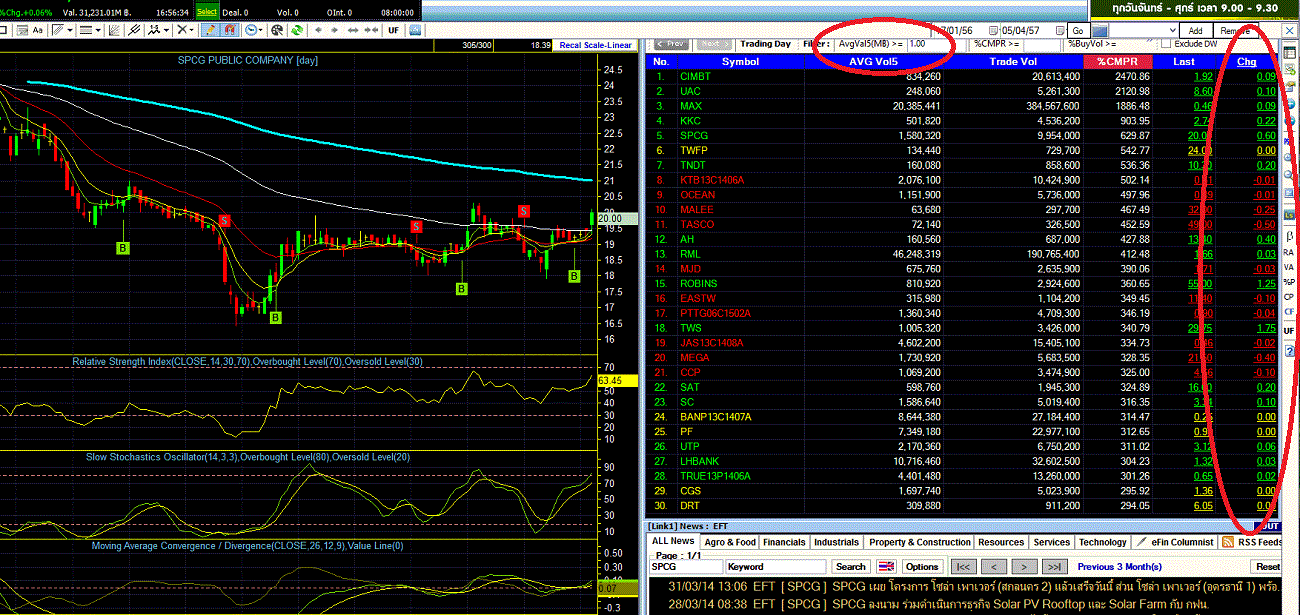Expand the X delete drawings dropdown
The height and width of the screenshot is (615, 1300).
(192, 30)
